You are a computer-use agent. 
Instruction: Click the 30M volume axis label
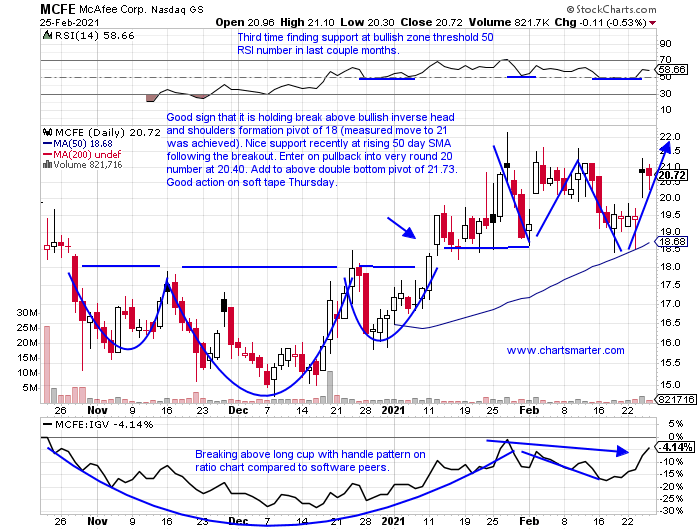point(27,313)
